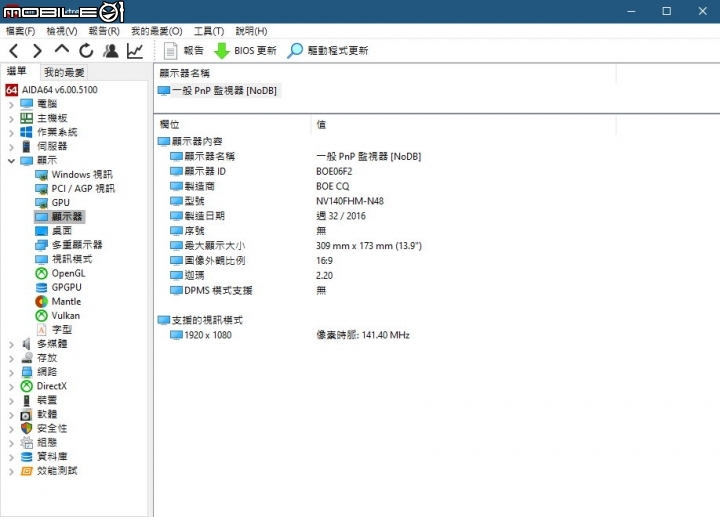Select 一般 PnP 監視器 [NoDB] list entry

click(218, 91)
